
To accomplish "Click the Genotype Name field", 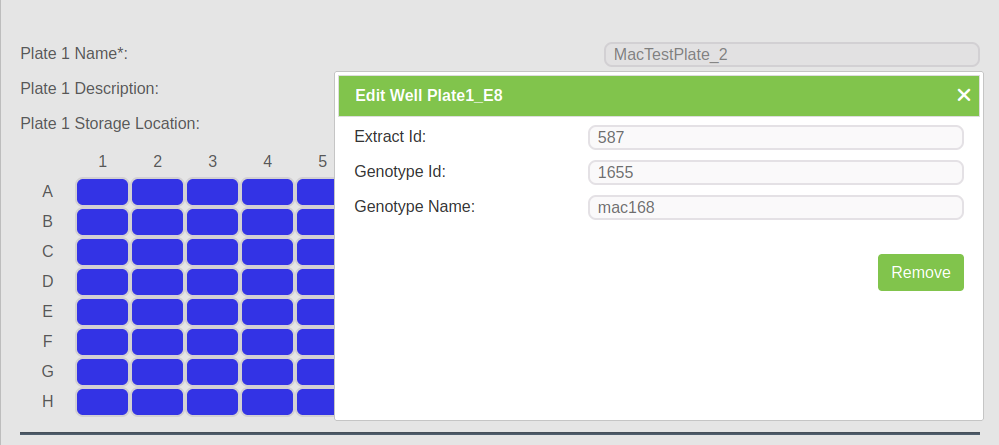I will click(x=775, y=208).
